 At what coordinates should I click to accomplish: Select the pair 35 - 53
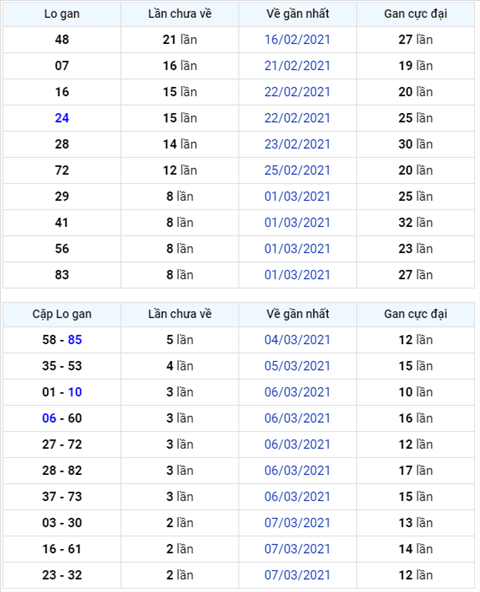[x=62, y=366]
